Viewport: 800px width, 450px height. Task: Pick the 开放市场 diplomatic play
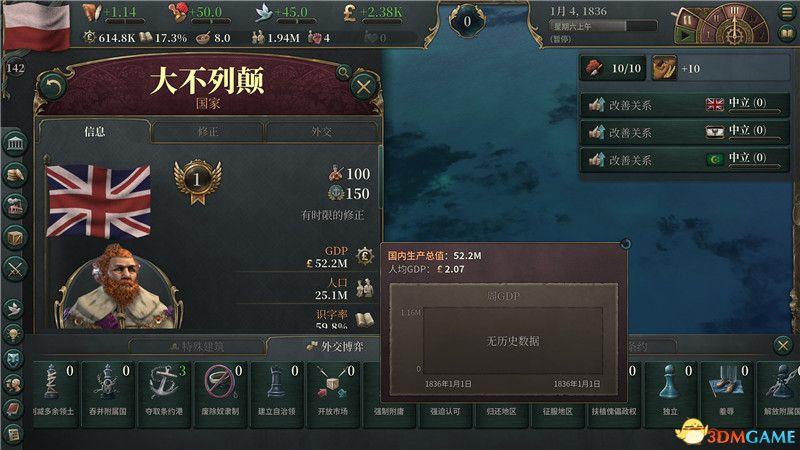click(333, 395)
